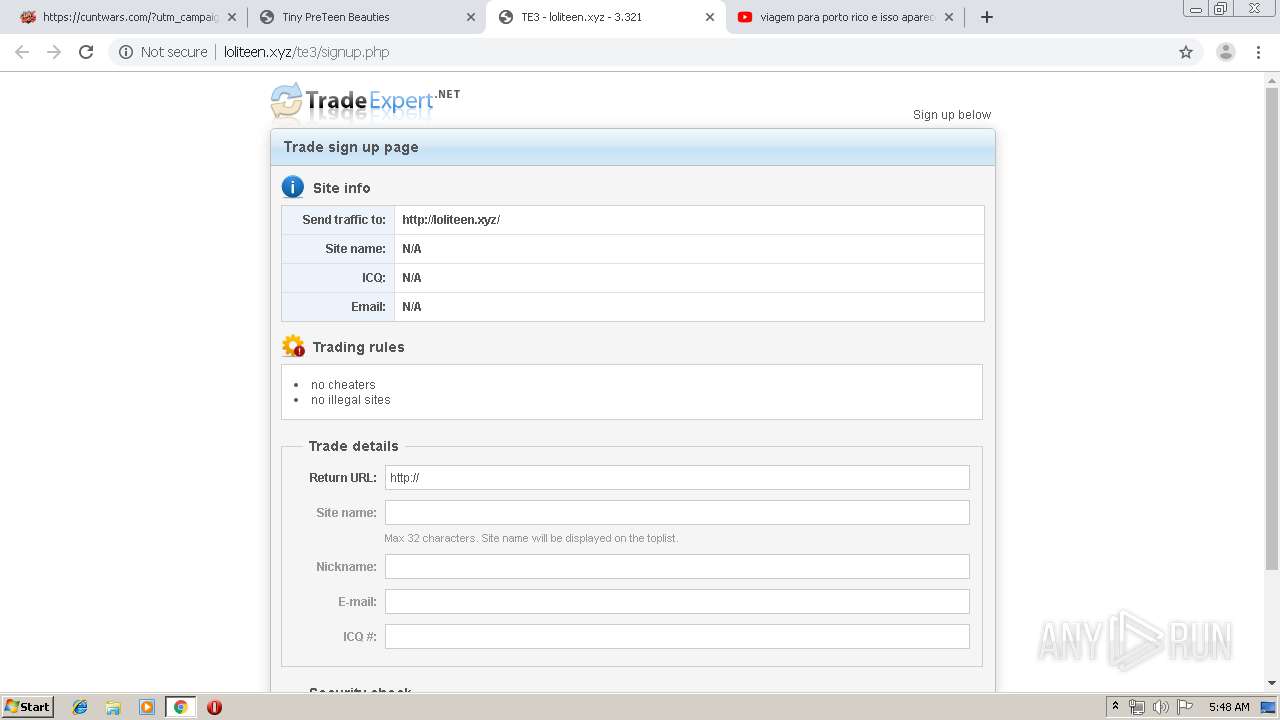1280x720 pixels.
Task: Close the YouTube tab
Action: (949, 17)
